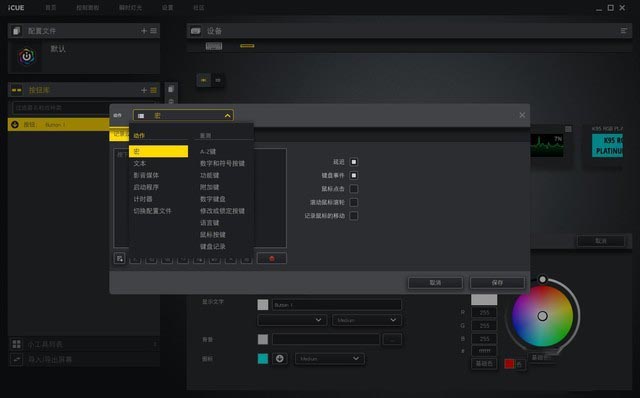The image size is (640, 398).
Task: Toggle the 延迟 checkbox
Action: click(x=354, y=162)
